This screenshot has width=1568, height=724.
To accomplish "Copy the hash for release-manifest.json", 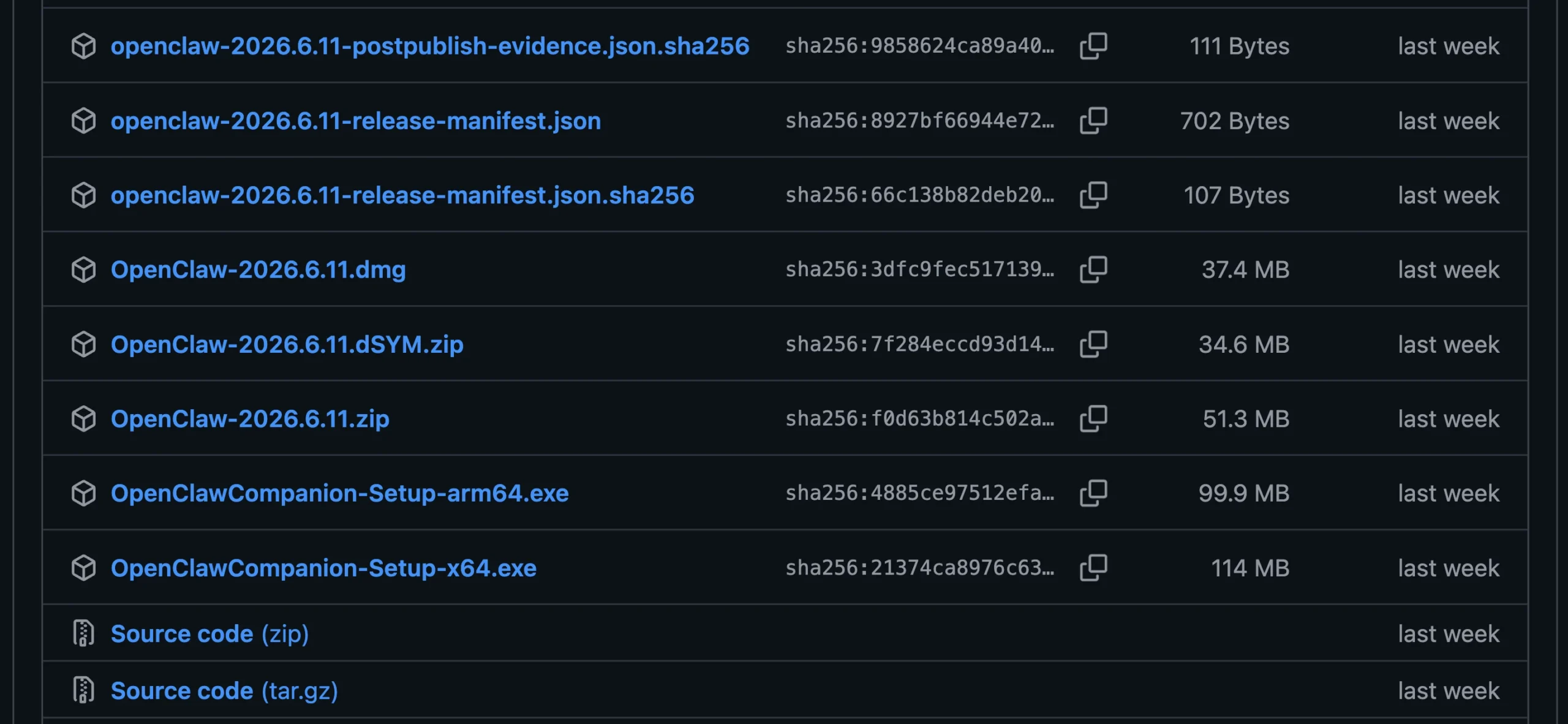I will tap(1093, 121).
